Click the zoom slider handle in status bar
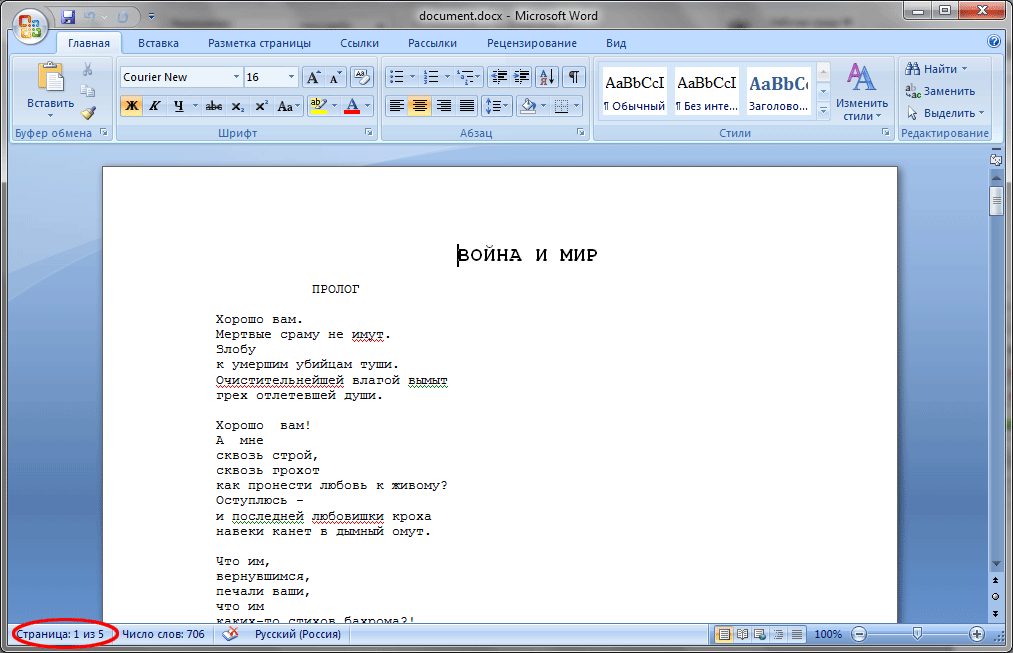This screenshot has width=1013, height=653. coord(917,634)
